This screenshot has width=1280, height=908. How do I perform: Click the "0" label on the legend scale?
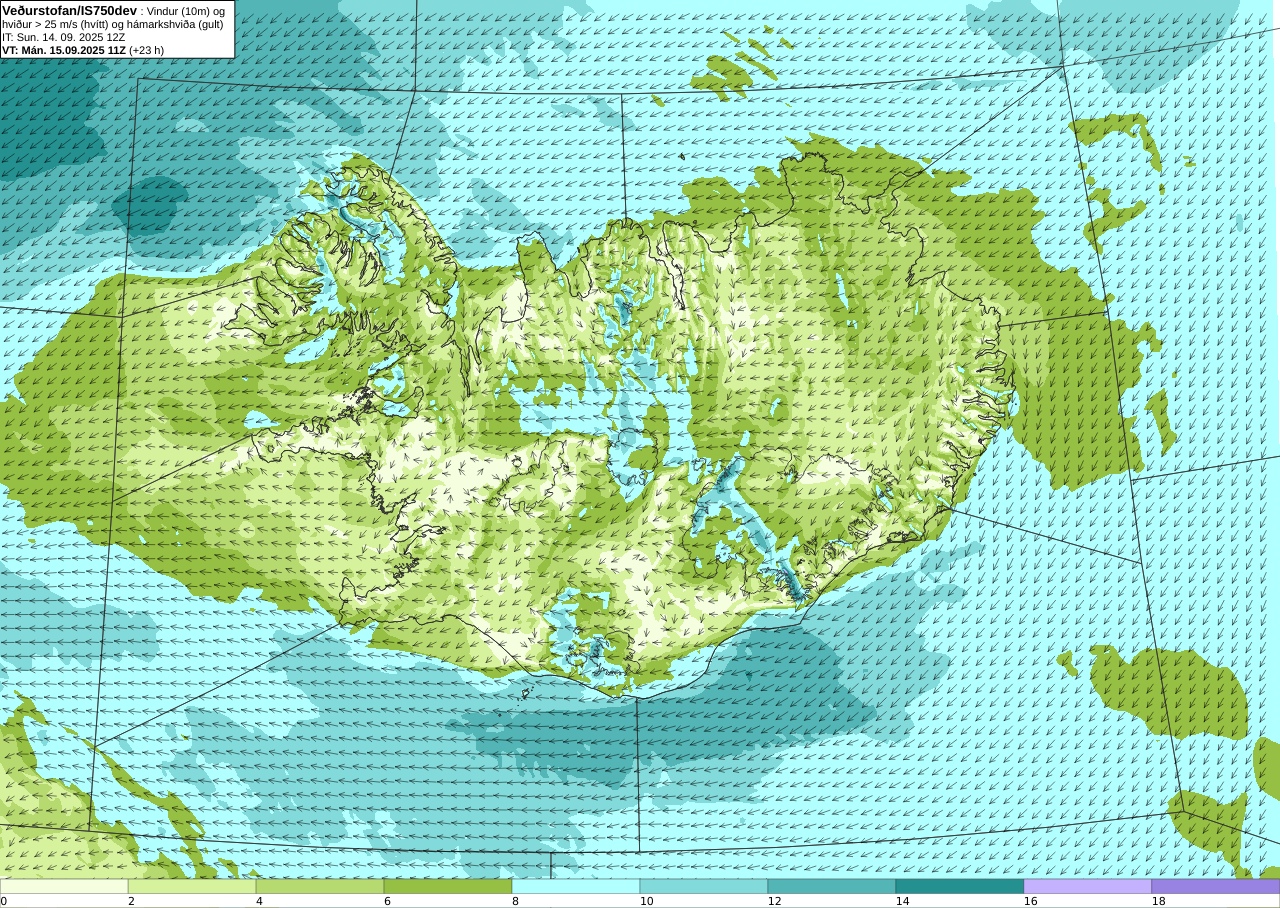[x=4, y=901]
